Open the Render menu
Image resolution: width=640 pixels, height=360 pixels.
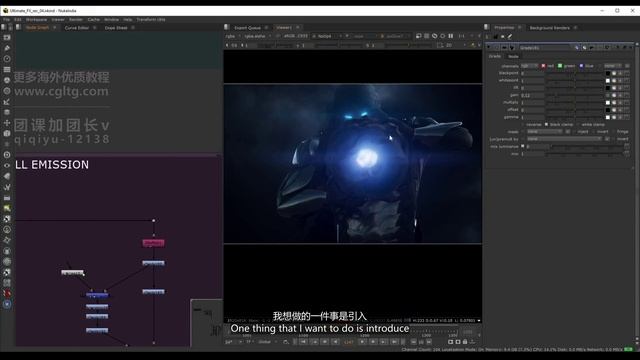[76, 20]
